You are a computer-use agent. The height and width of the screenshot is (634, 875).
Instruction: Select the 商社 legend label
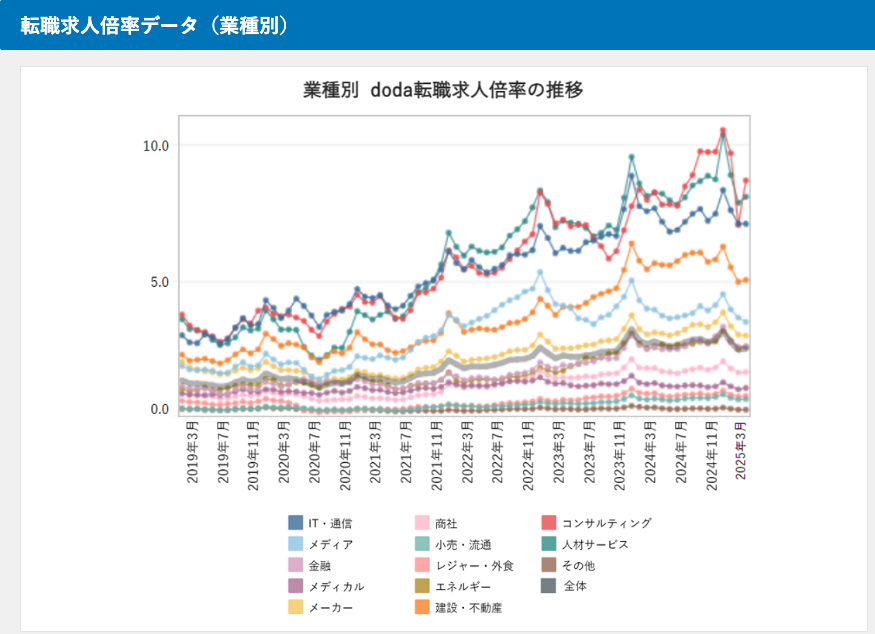click(x=446, y=523)
